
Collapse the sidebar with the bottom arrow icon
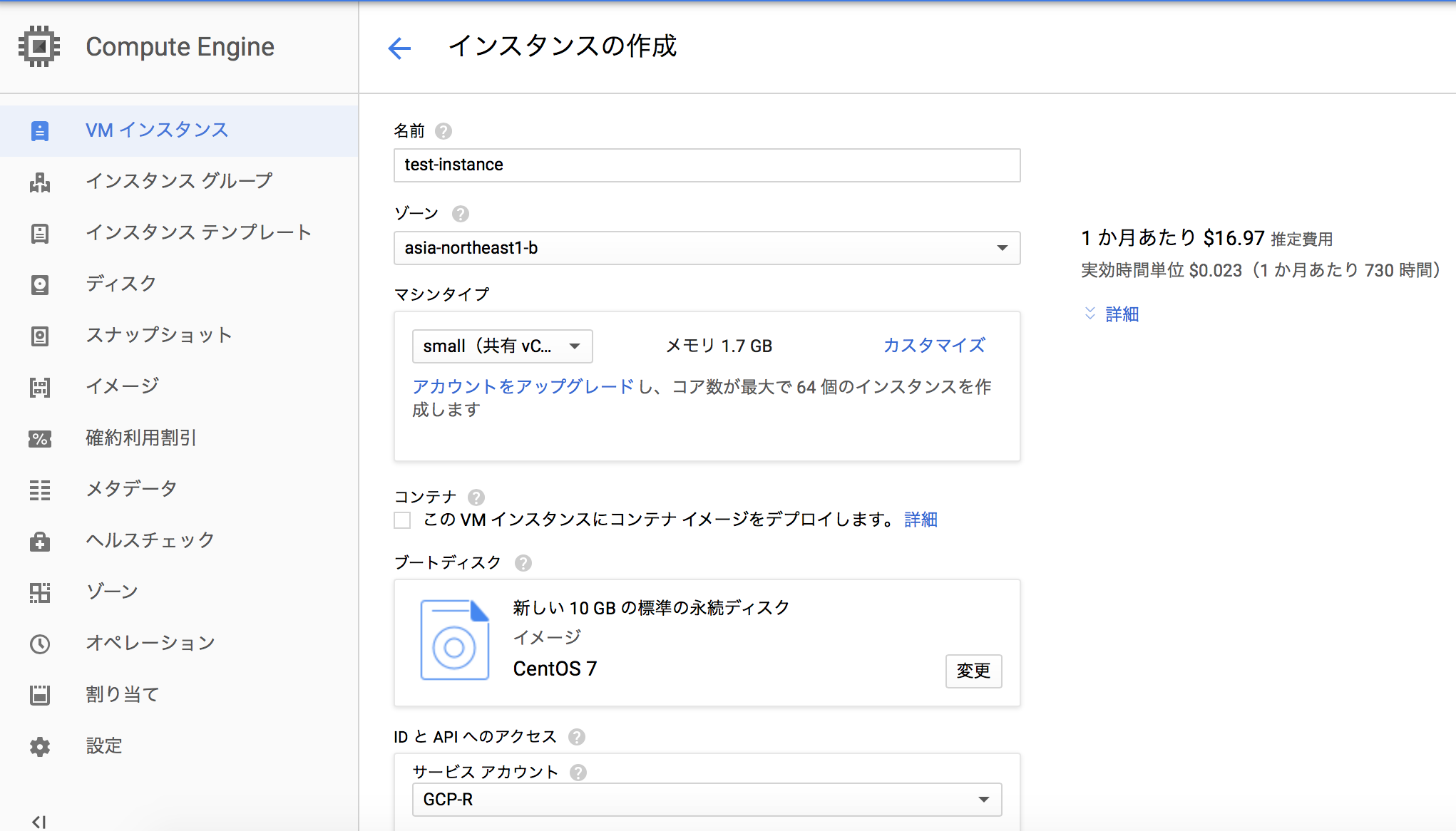[x=39, y=822]
